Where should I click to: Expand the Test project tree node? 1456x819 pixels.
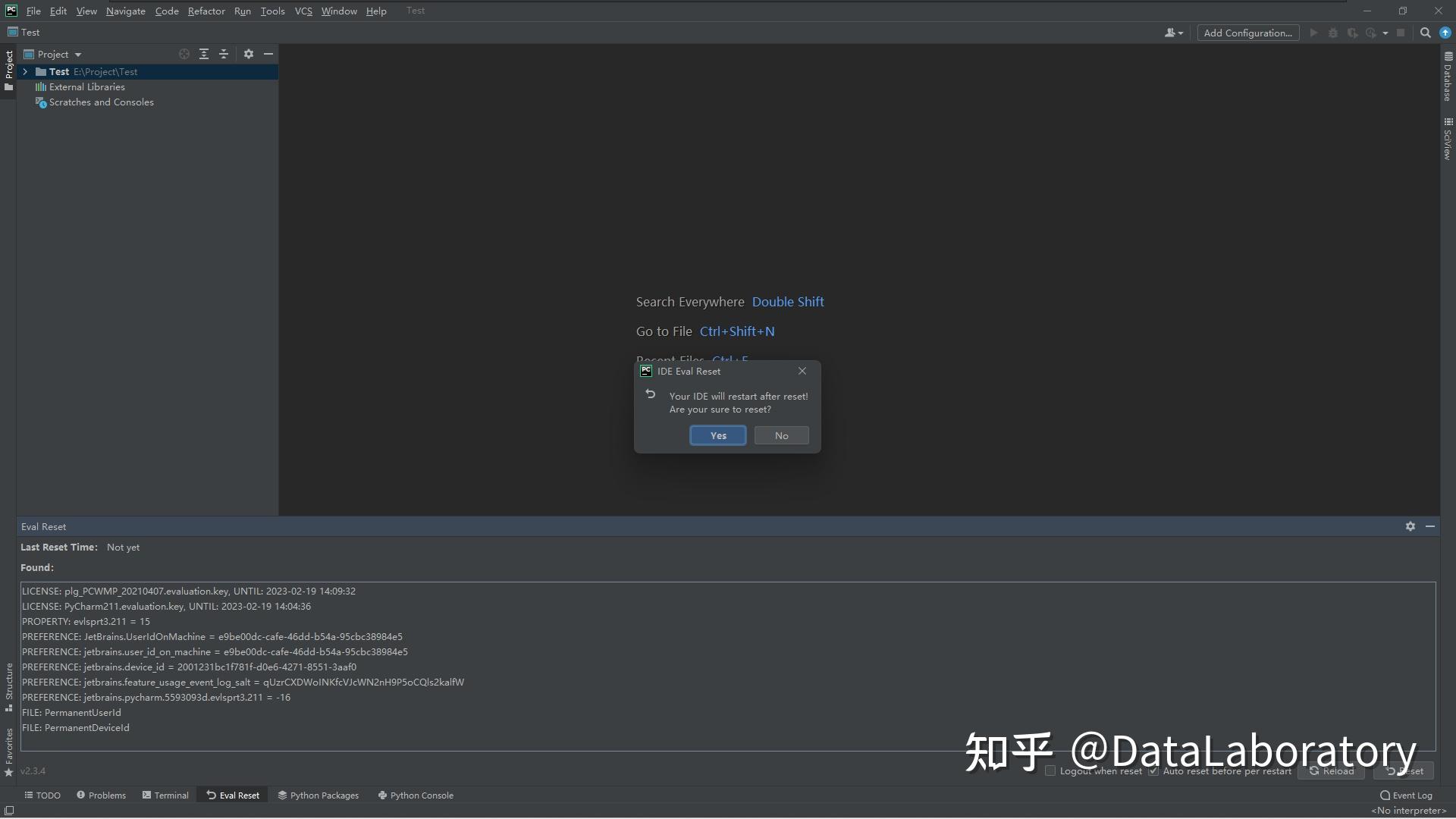(x=25, y=71)
